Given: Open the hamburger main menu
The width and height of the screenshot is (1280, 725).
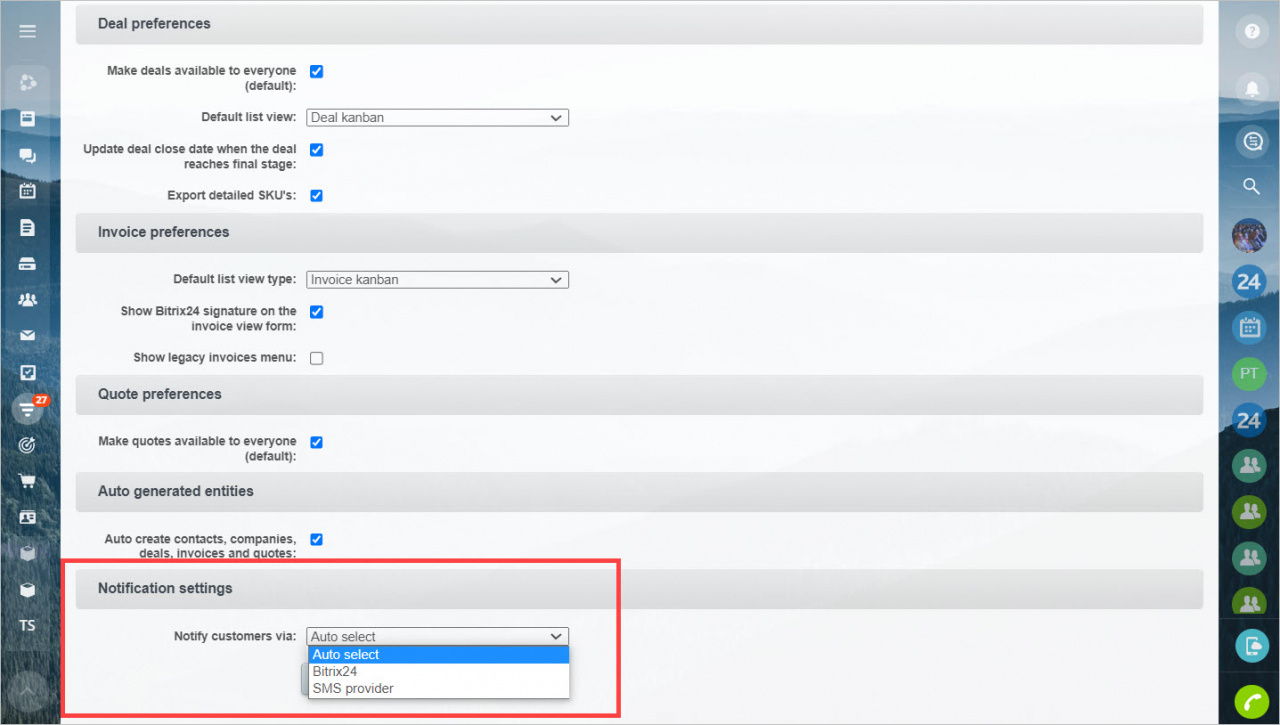Looking at the screenshot, I should coord(28,31).
